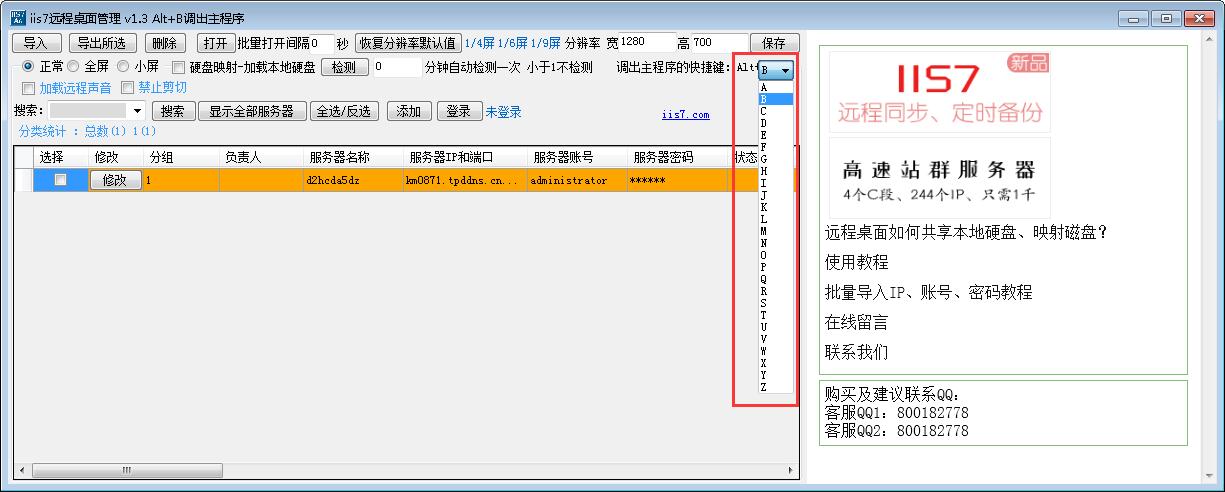Select the 全屏 fullscreen radio option
This screenshot has width=1225, height=492.
(x=73, y=67)
